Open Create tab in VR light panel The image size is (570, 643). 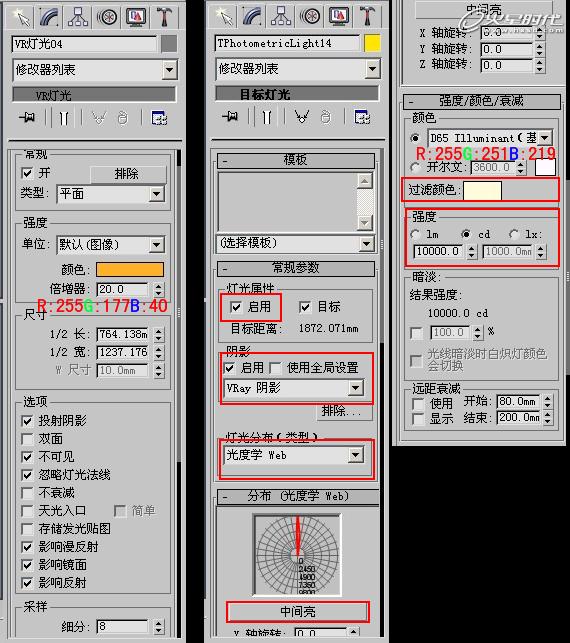tap(21, 17)
